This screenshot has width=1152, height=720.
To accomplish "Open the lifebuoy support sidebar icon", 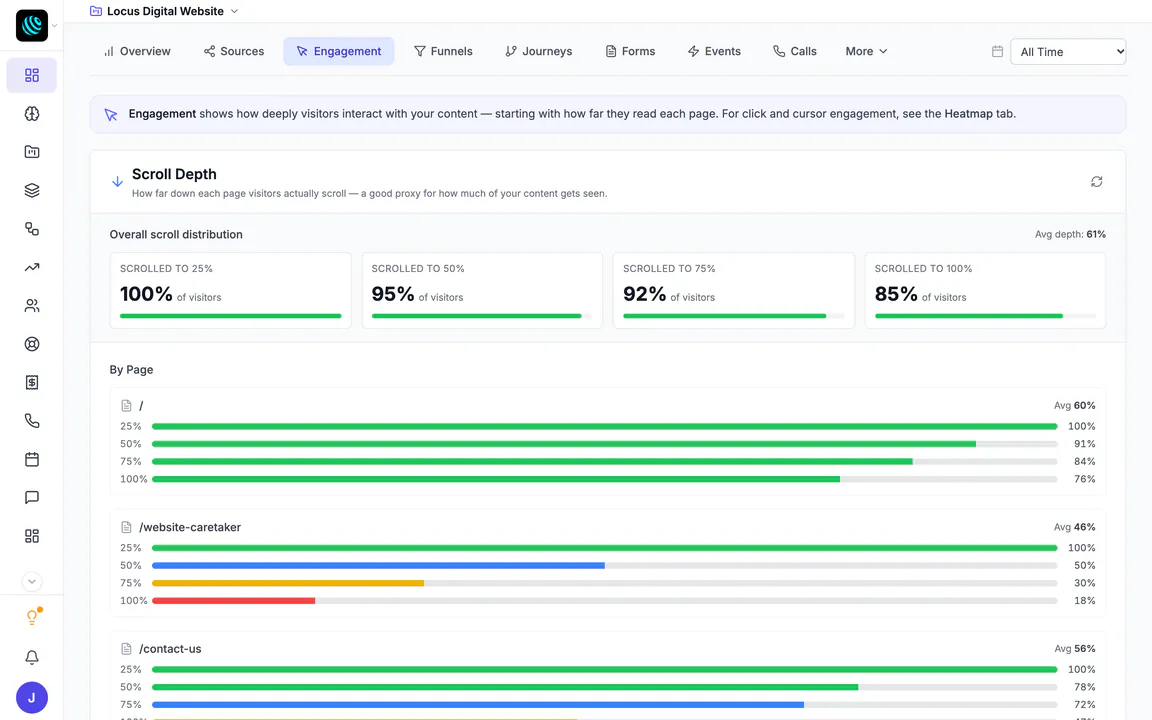I will coord(32,344).
